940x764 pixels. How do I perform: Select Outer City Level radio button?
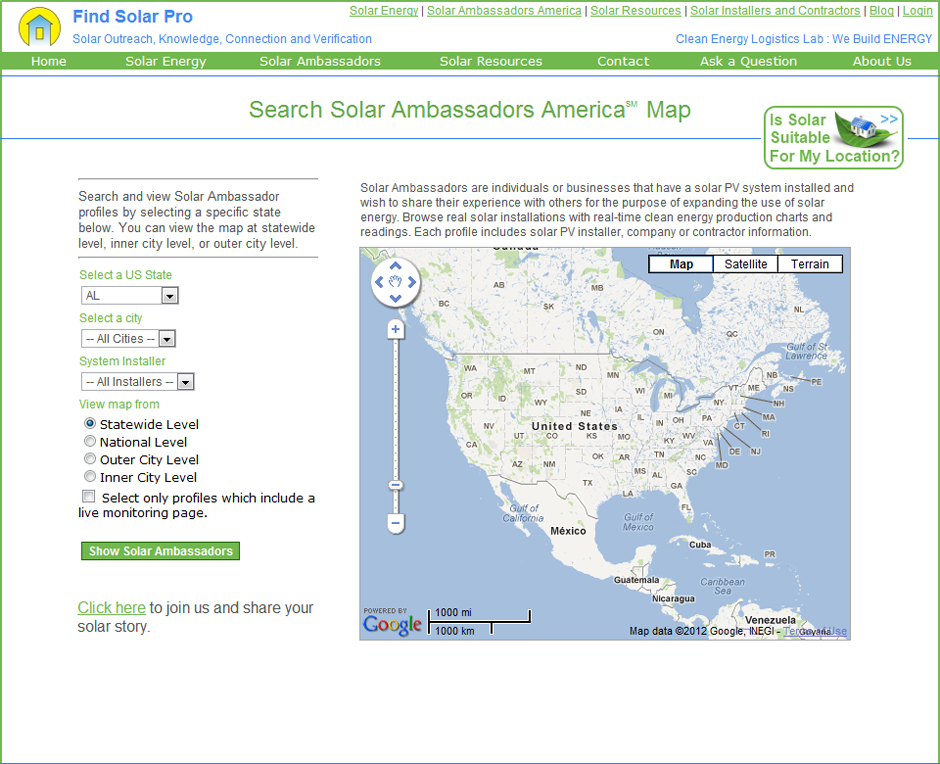pos(90,459)
